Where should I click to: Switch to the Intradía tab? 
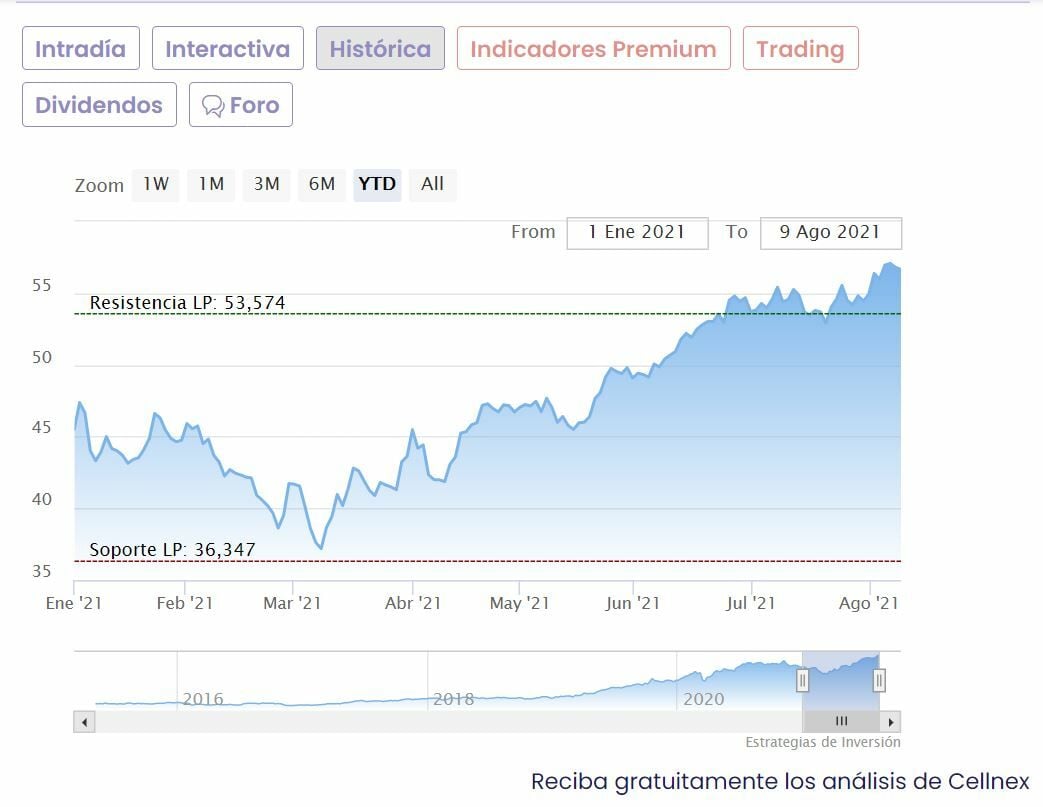(81, 49)
